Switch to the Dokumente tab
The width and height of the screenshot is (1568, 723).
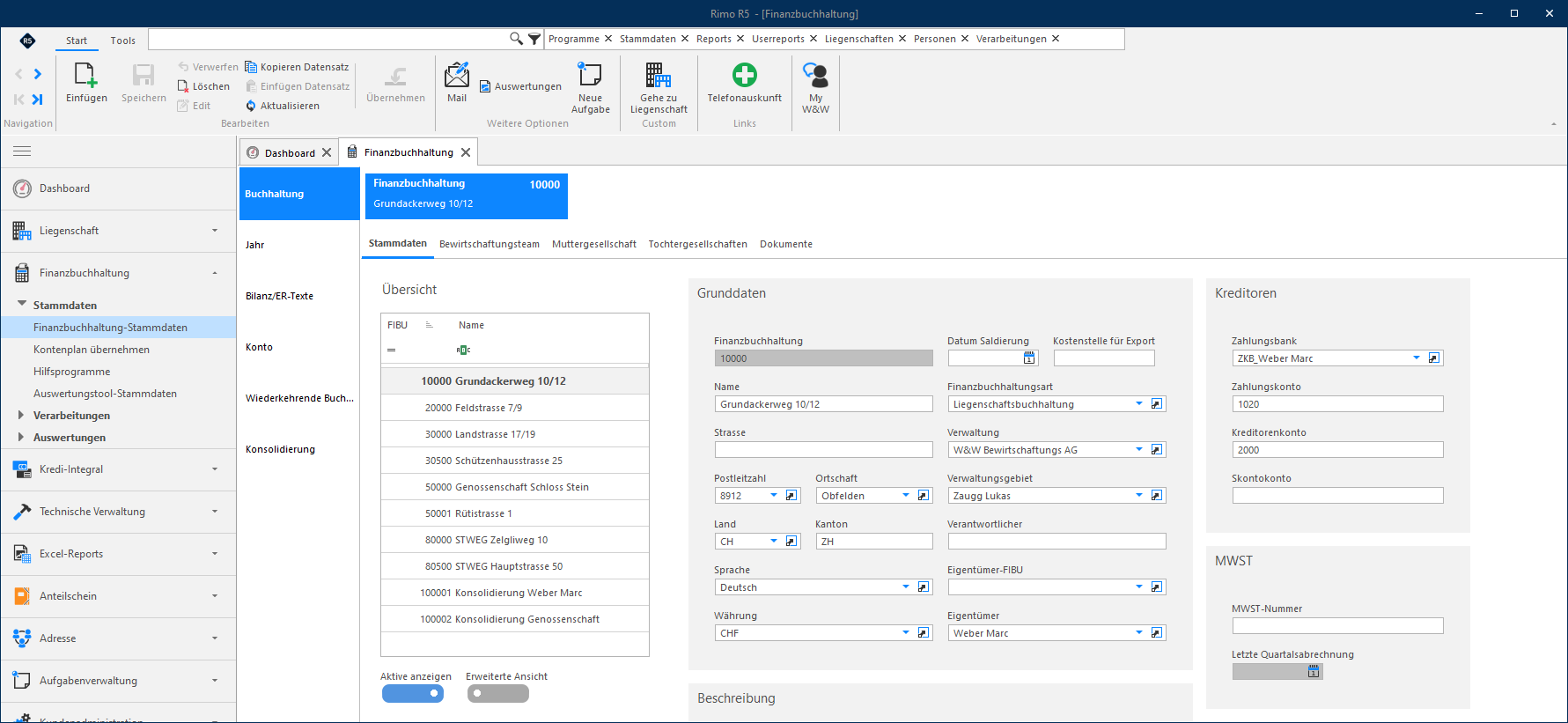[786, 244]
